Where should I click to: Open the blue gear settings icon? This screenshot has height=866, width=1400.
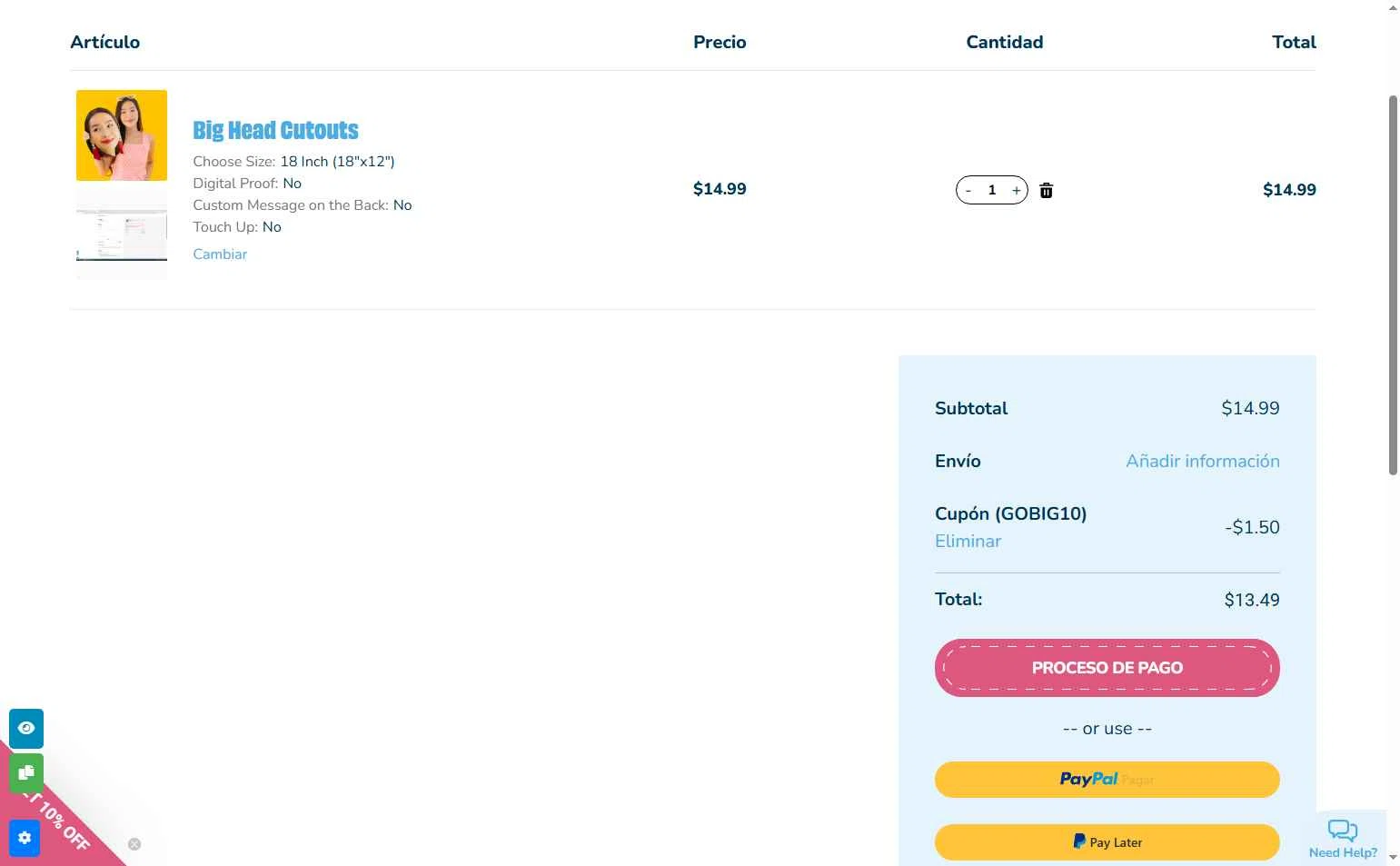coord(25,838)
